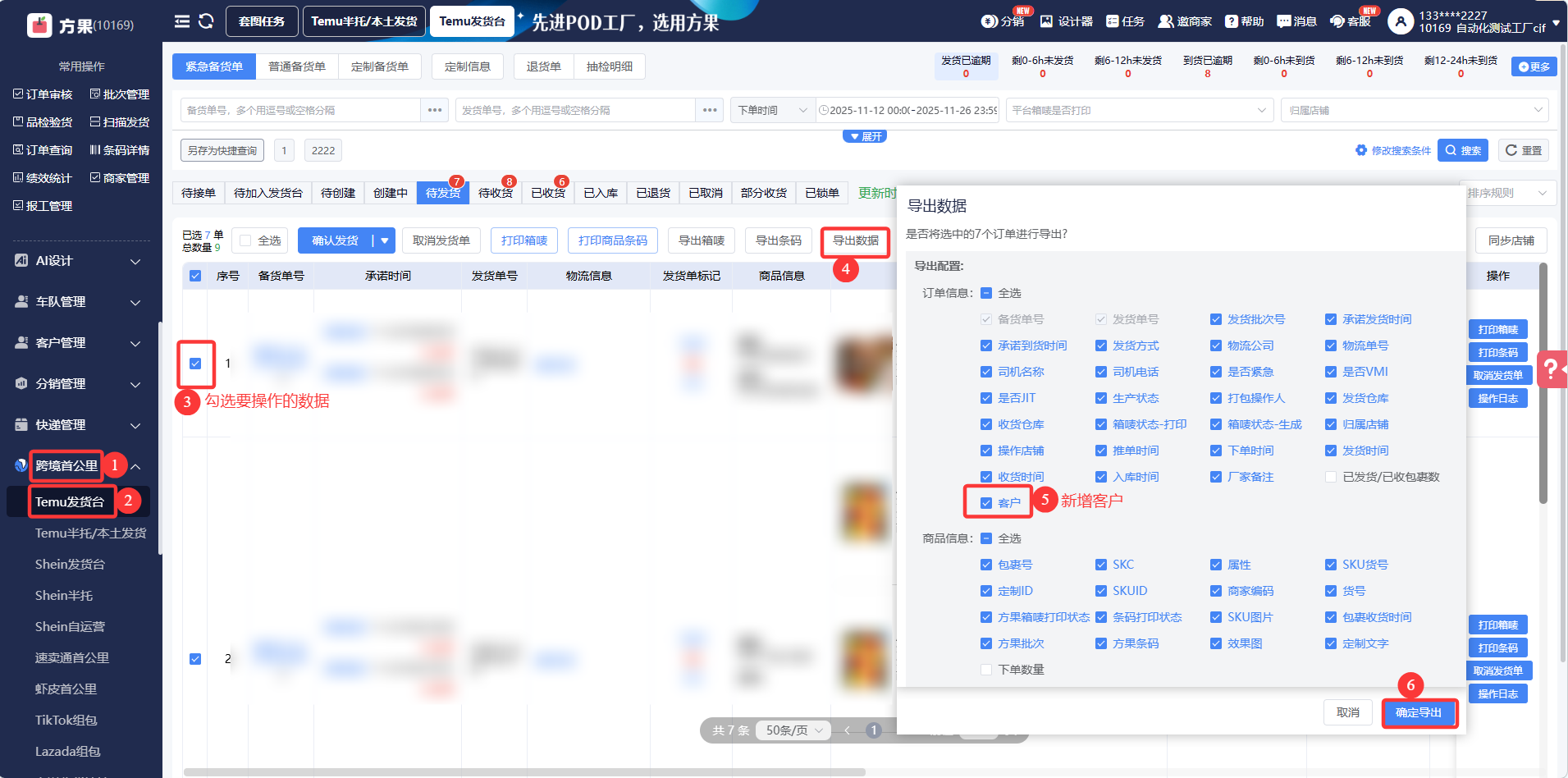1568x778 pixels.
Task: Open the 扫描发货 shortcut
Action: tap(120, 122)
